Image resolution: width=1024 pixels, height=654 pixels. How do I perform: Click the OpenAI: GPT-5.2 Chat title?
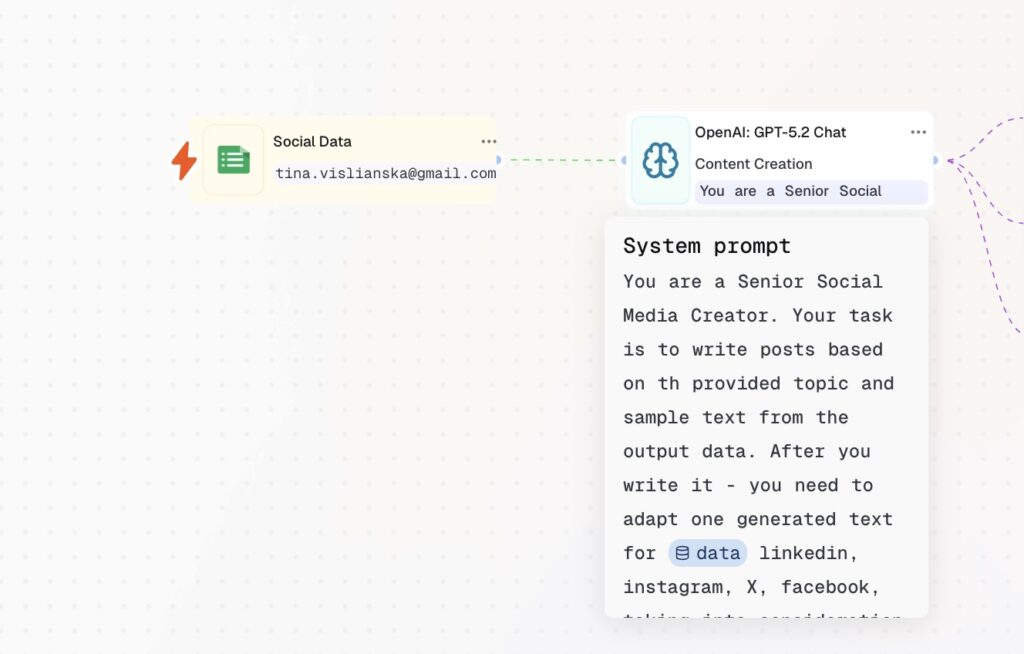tap(770, 132)
